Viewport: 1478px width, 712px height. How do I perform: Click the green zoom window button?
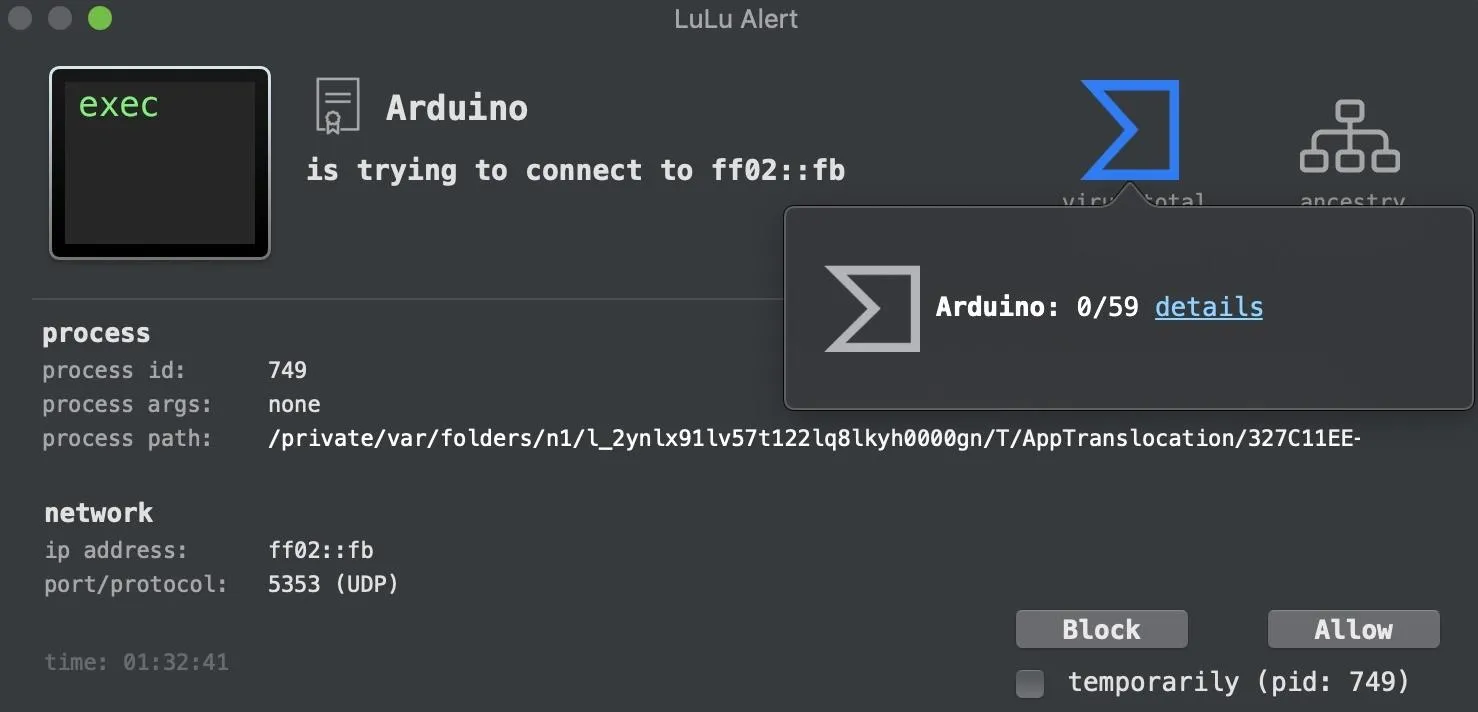100,18
